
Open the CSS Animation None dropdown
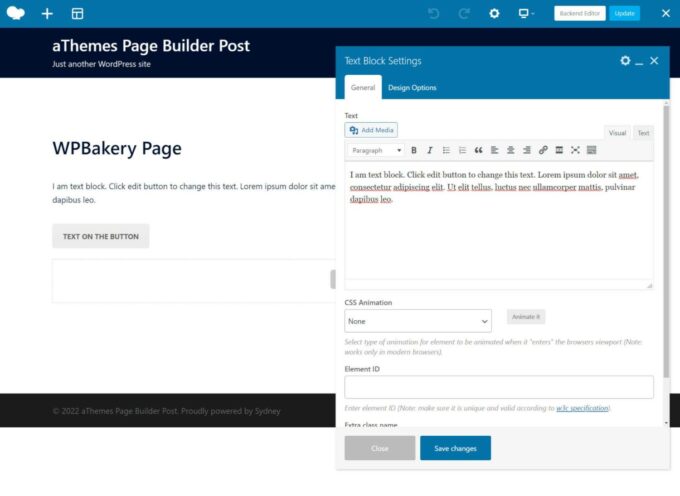[418, 321]
